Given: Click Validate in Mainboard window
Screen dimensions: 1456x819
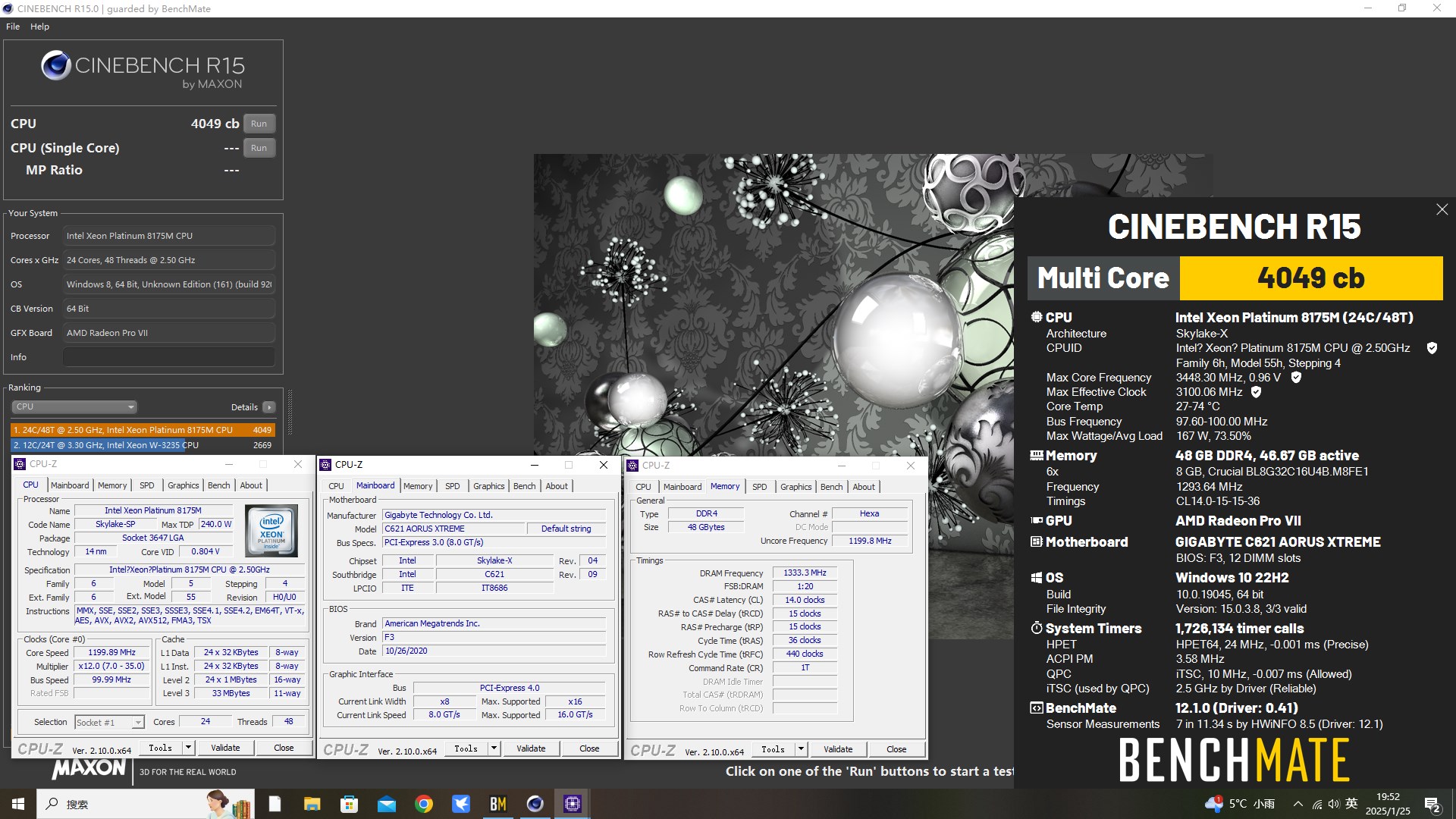Looking at the screenshot, I should click(531, 748).
